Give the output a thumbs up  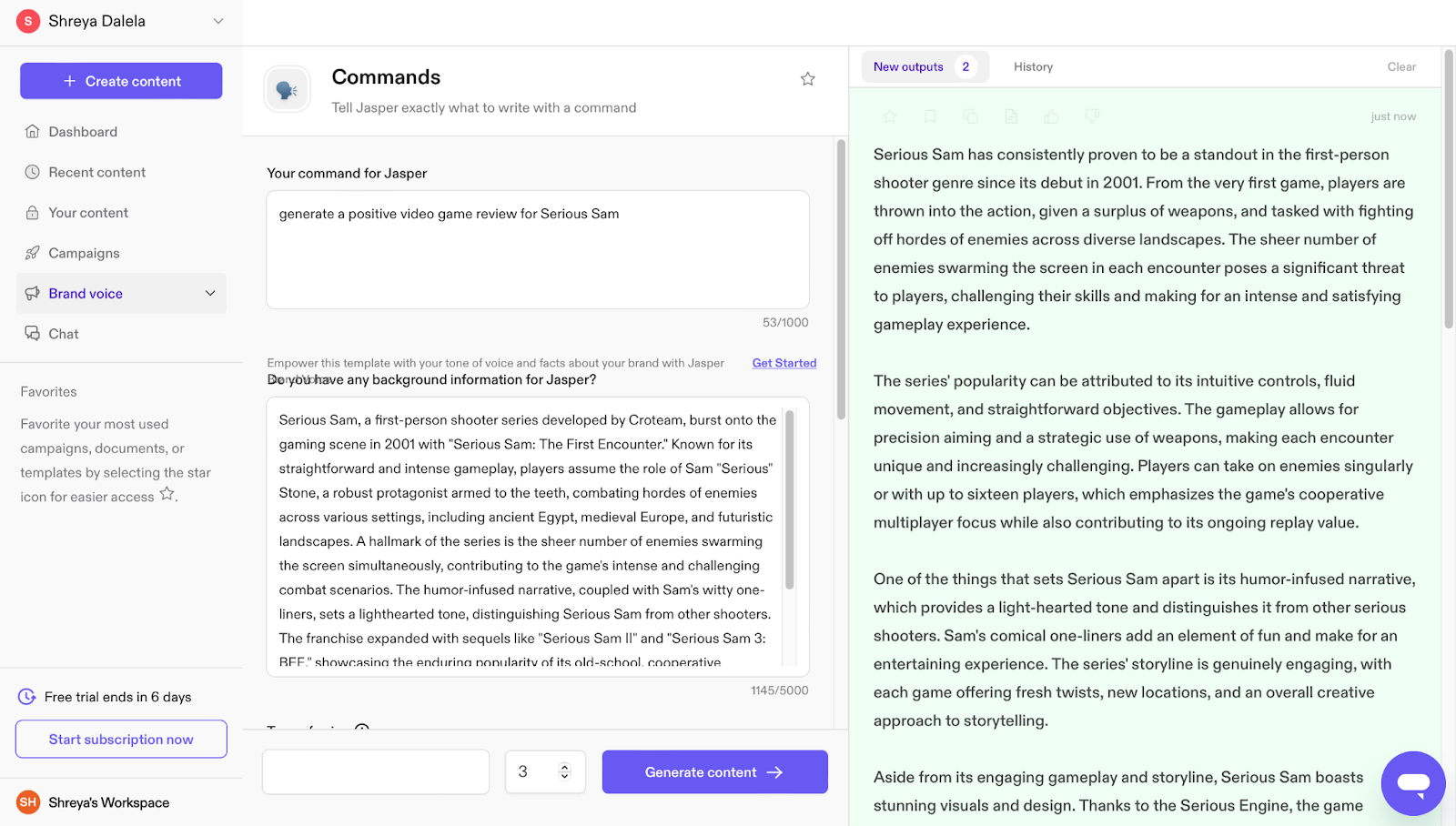pyautogui.click(x=1052, y=116)
